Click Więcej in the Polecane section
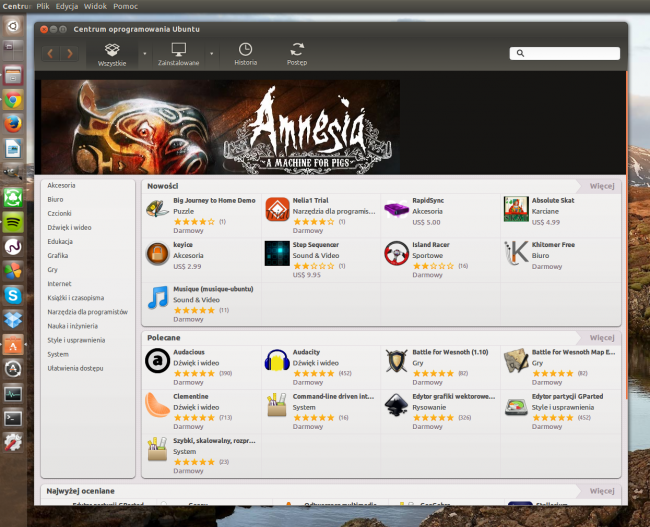The width and height of the screenshot is (650, 527). point(601,338)
